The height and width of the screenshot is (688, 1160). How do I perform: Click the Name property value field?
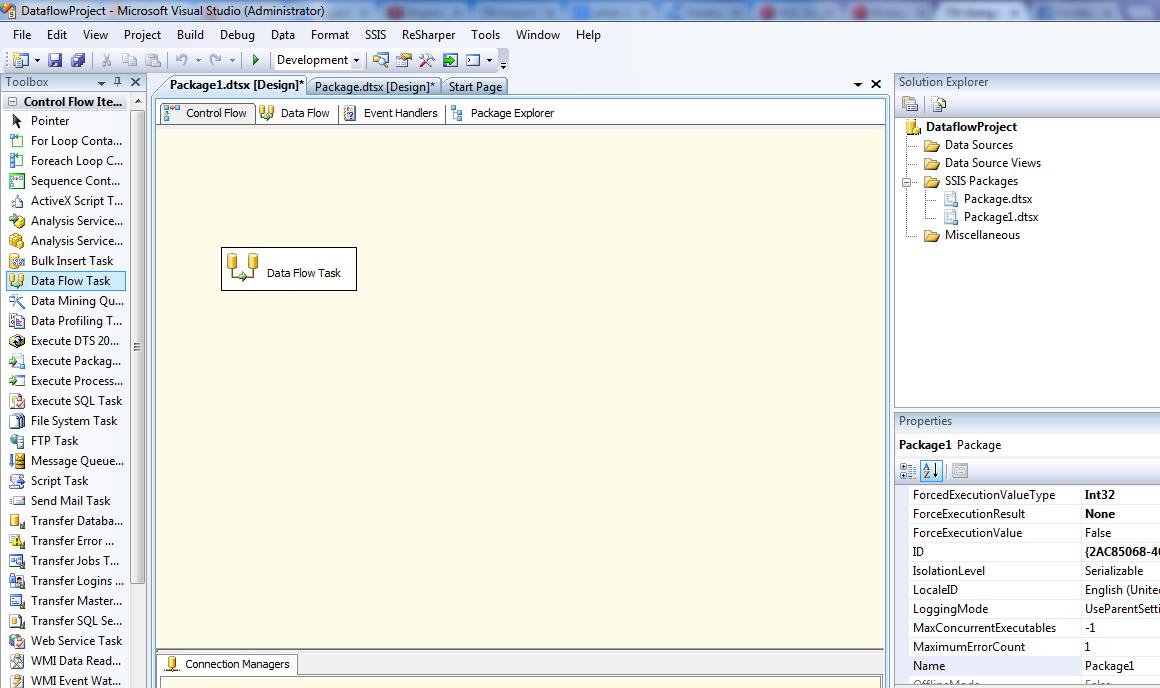[1120, 666]
